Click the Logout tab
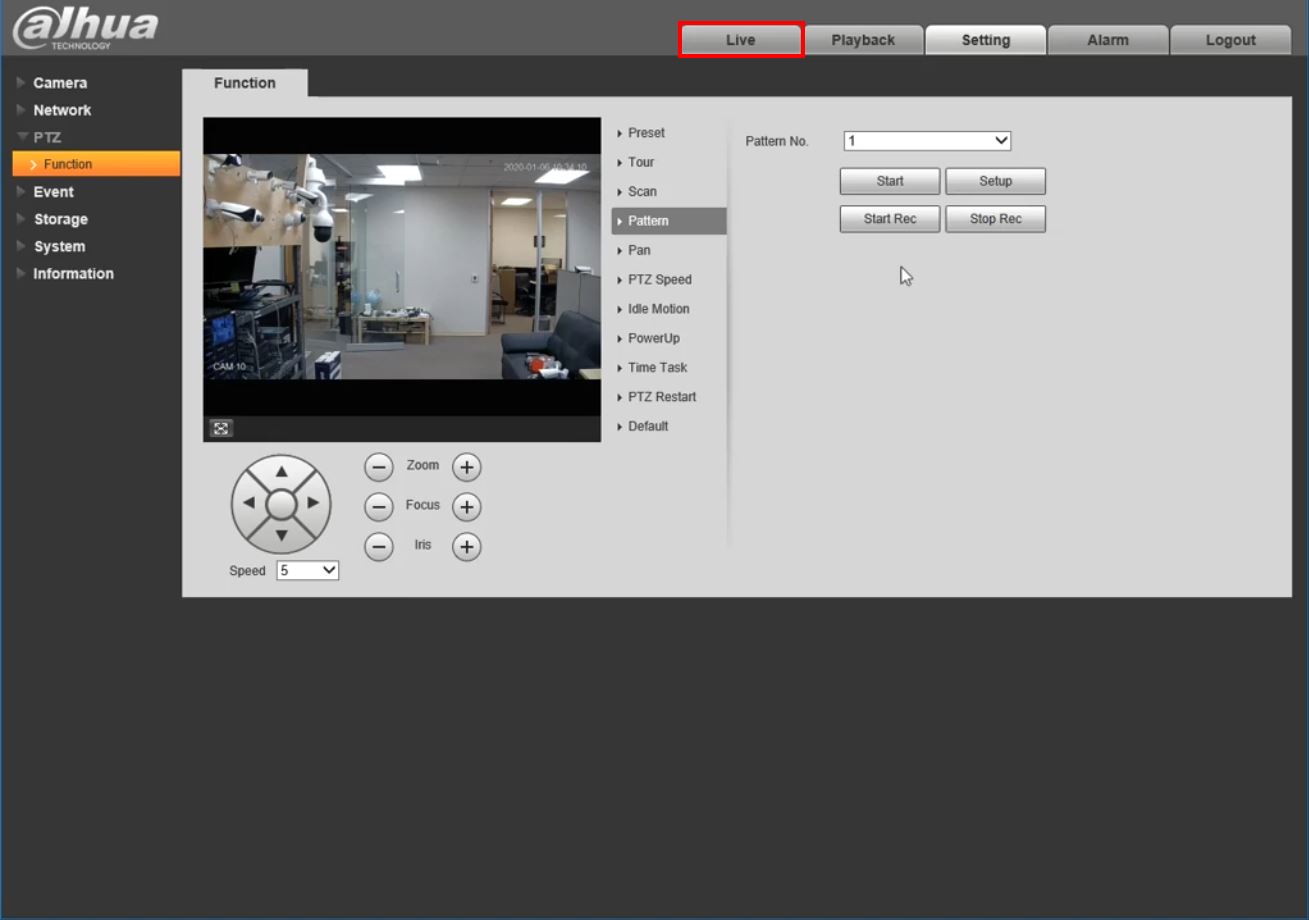The width and height of the screenshot is (1309, 920). [1230, 40]
